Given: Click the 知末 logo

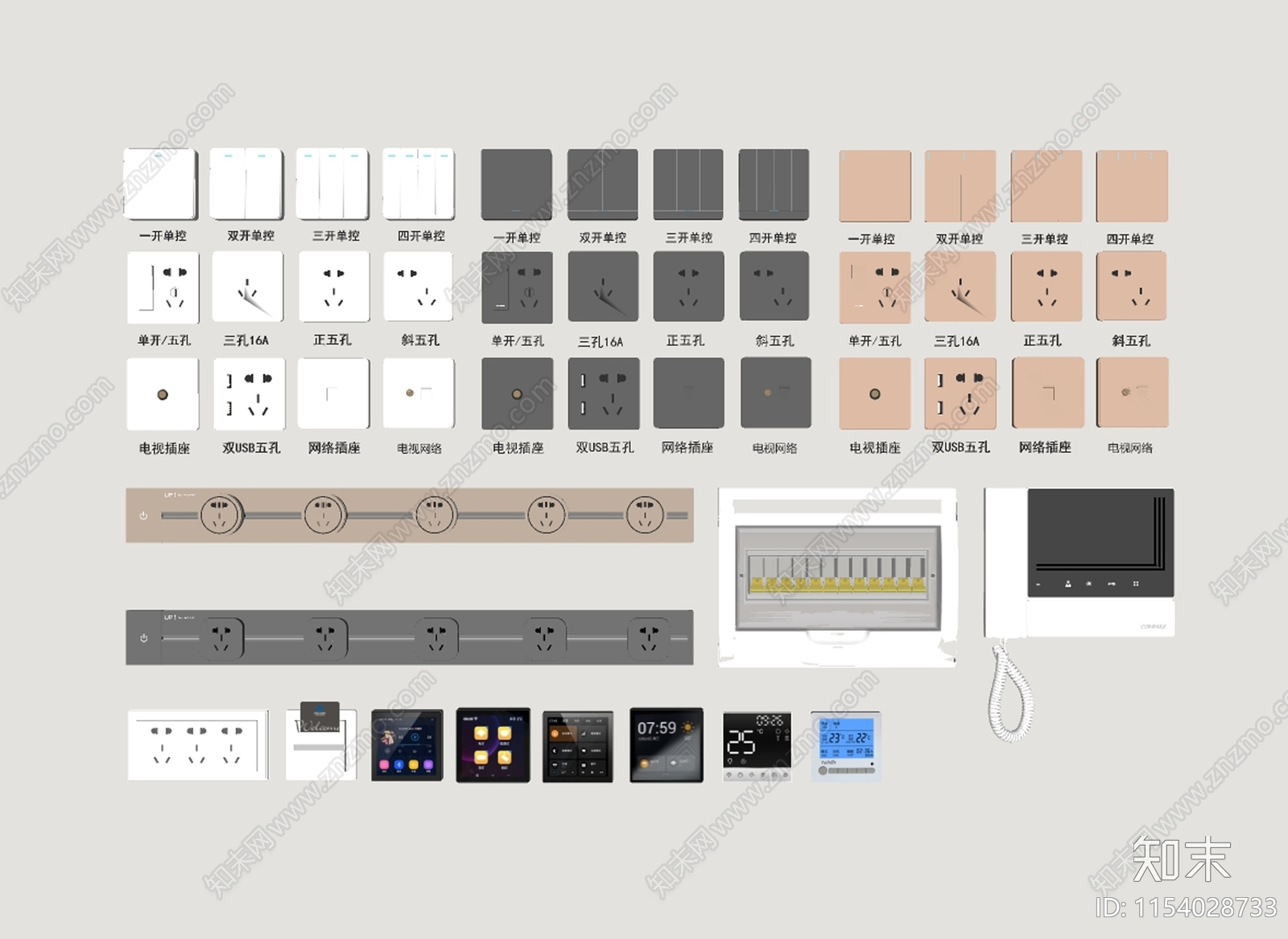Looking at the screenshot, I should (1182, 859).
